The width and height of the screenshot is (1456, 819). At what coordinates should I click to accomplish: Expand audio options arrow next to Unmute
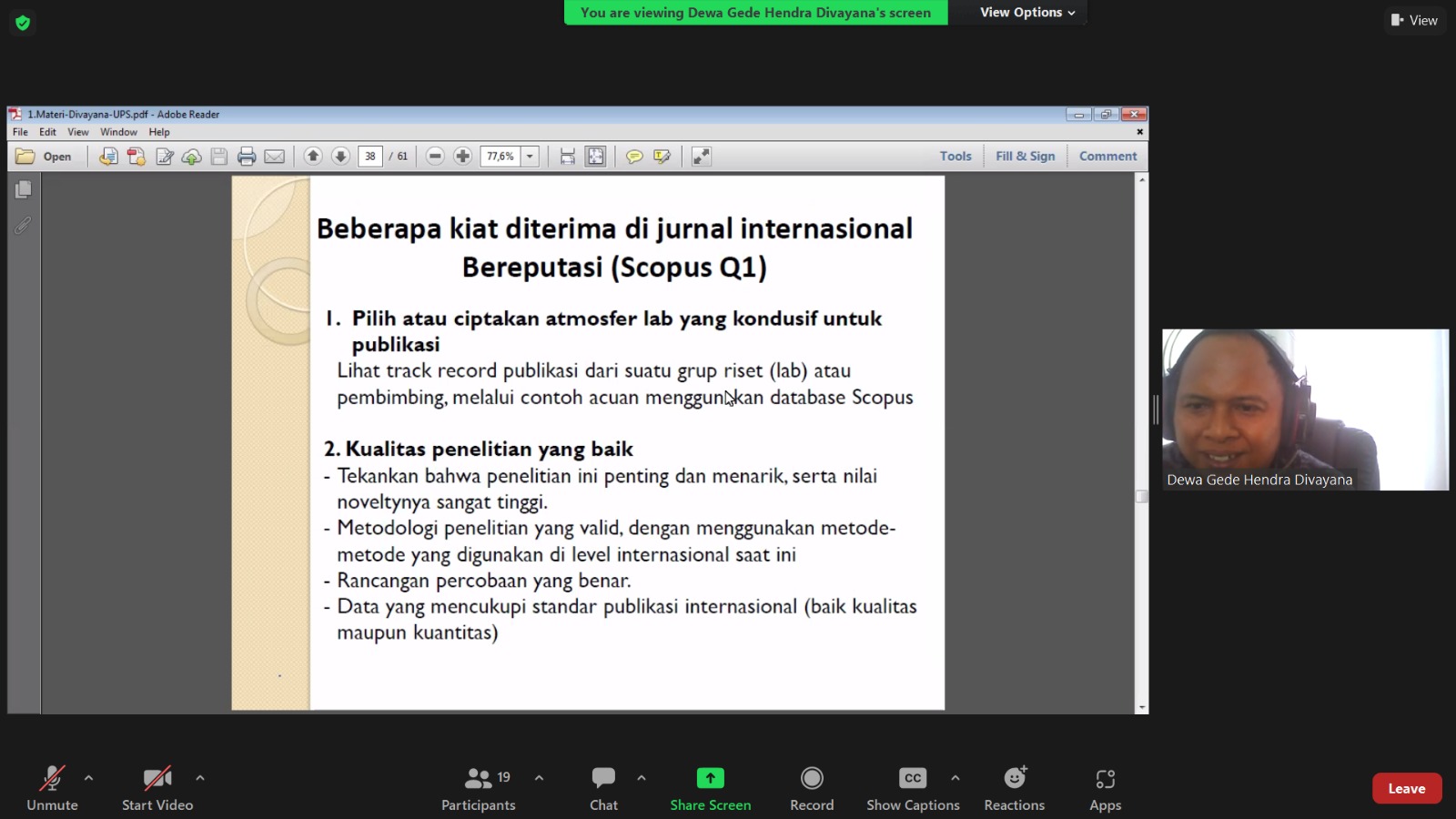[88, 778]
